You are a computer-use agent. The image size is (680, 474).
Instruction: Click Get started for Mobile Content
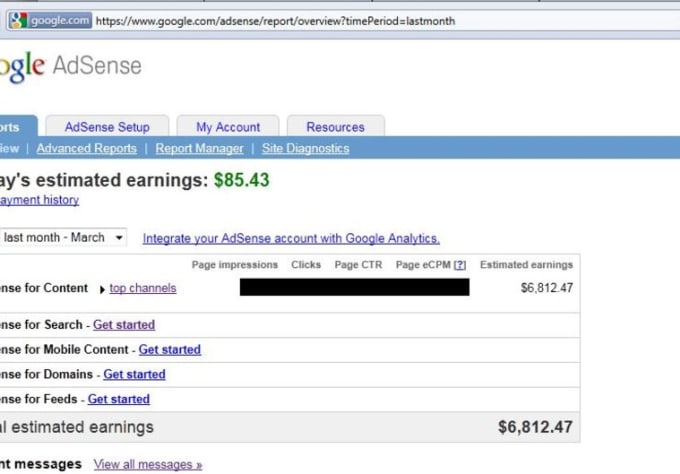click(x=170, y=350)
